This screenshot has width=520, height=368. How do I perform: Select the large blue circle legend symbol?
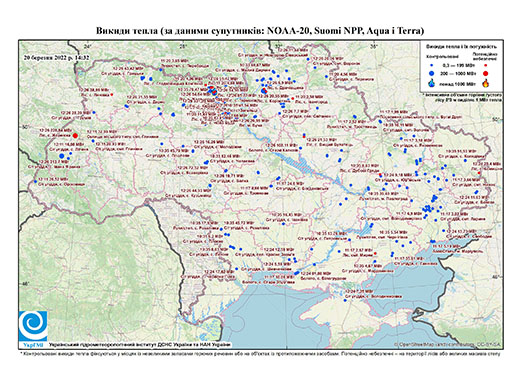[x=432, y=73]
